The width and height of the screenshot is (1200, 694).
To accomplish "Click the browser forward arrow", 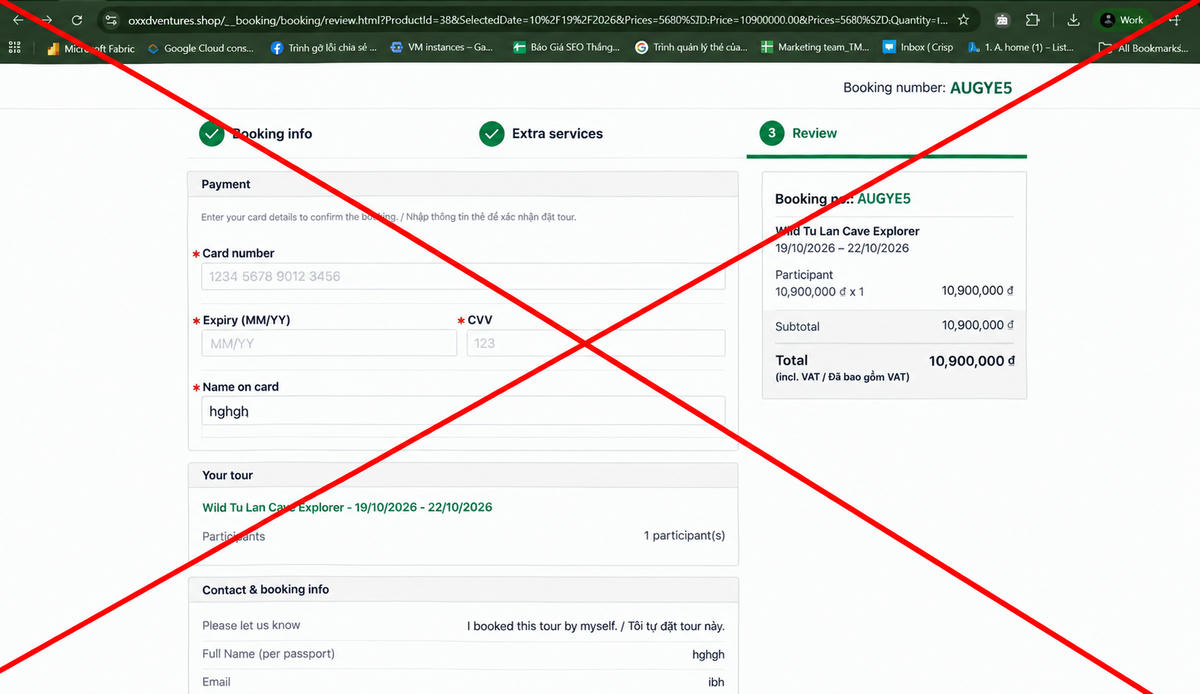I will click(x=47, y=19).
